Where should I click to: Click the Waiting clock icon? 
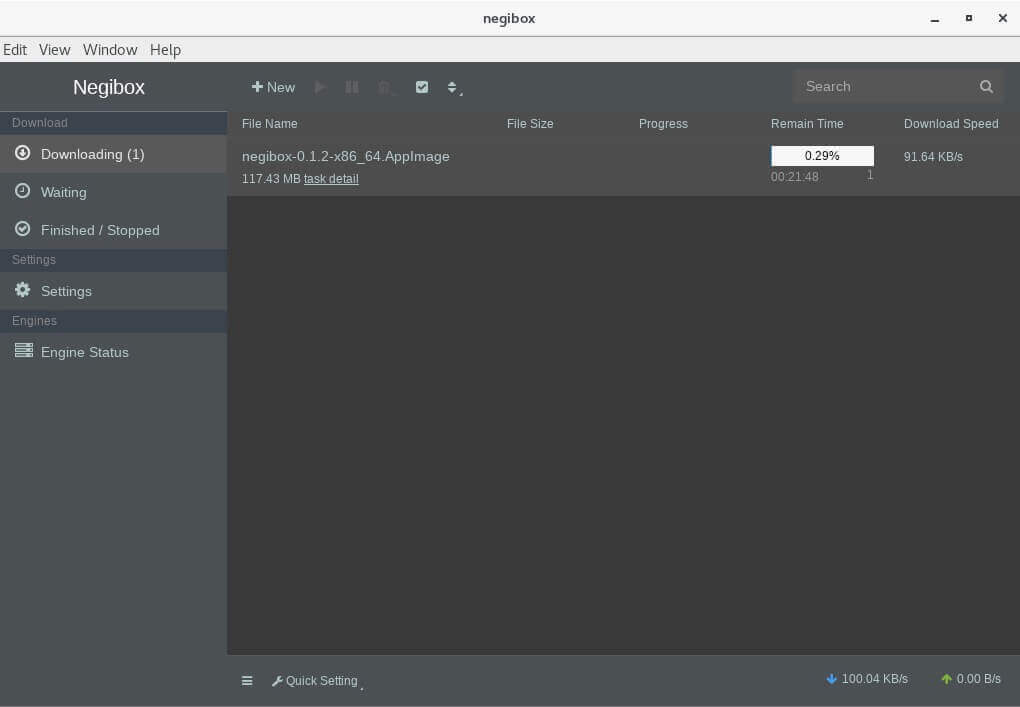23,191
